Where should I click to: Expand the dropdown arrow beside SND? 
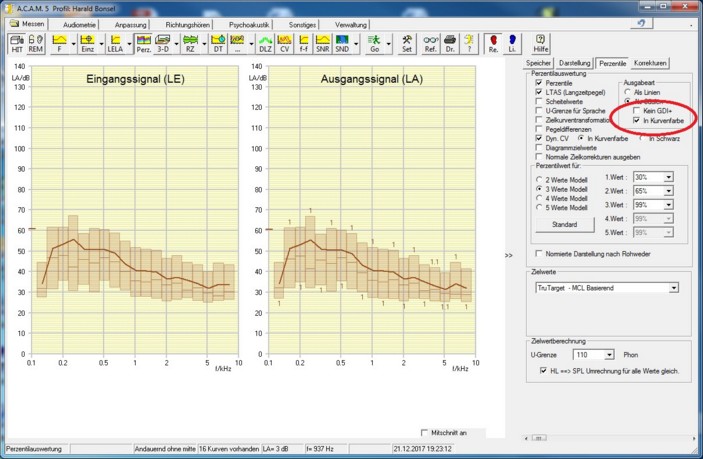pos(356,44)
